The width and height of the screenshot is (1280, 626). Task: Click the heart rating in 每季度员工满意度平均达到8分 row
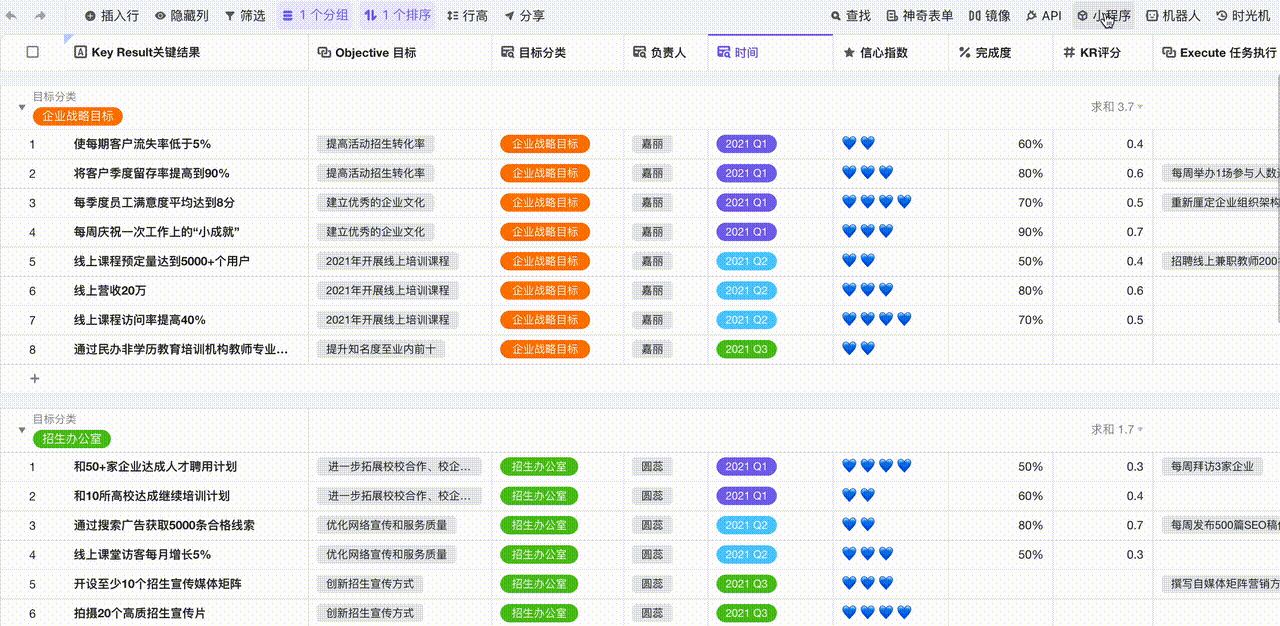pyautogui.click(x=877, y=203)
